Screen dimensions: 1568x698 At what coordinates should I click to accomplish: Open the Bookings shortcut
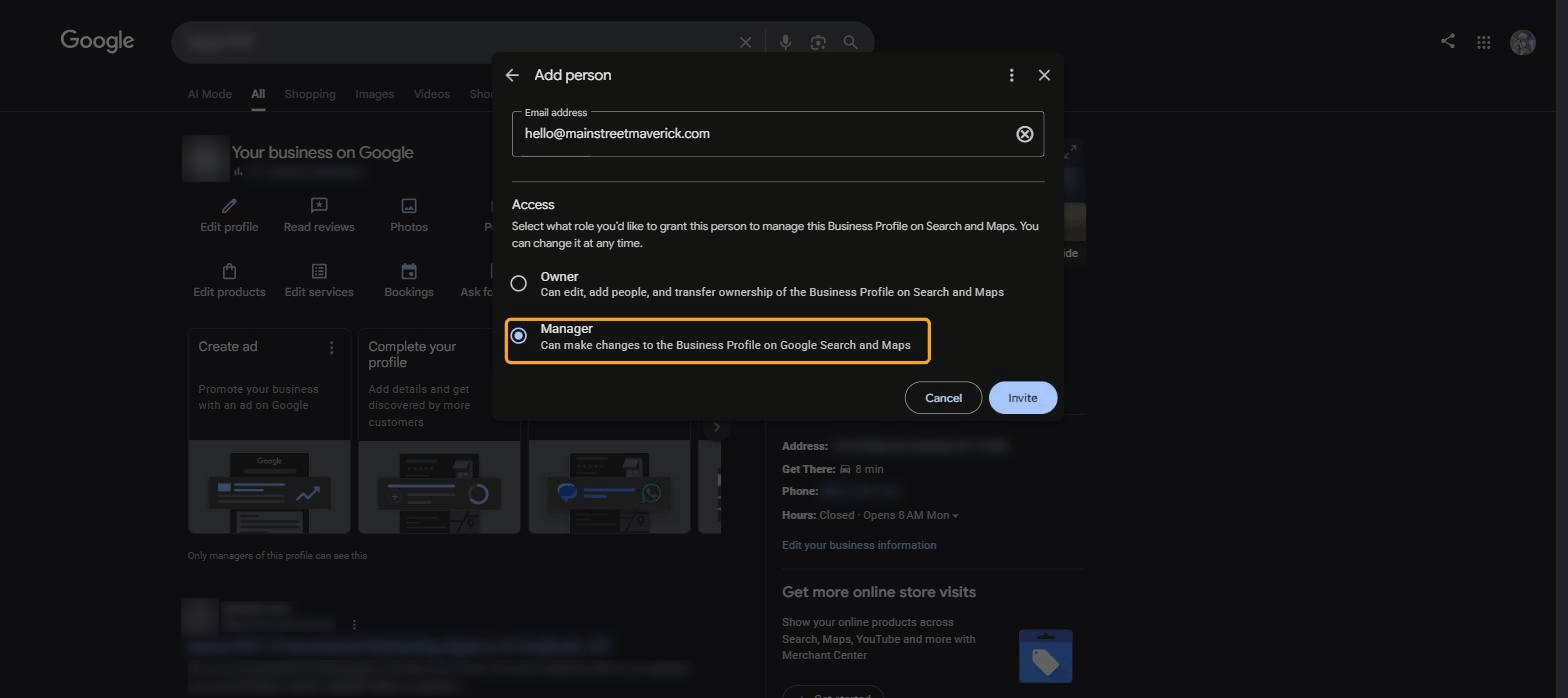[409, 281]
